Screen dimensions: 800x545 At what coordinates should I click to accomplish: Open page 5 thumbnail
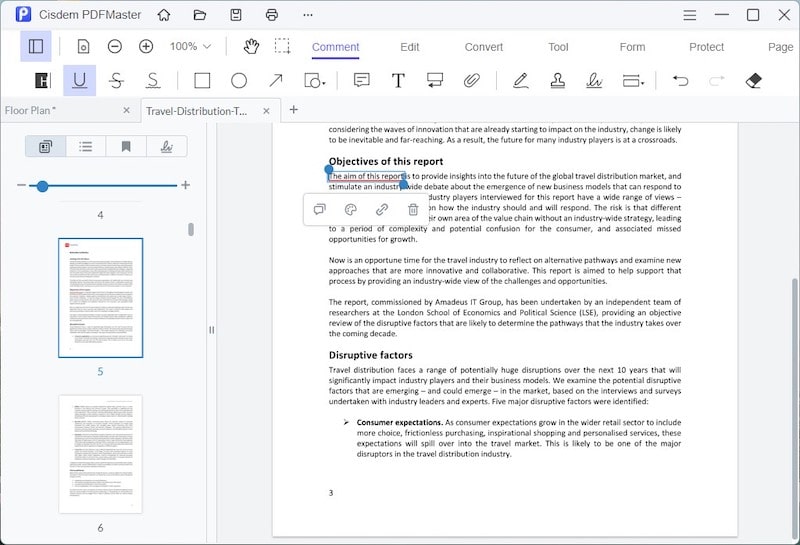101,298
